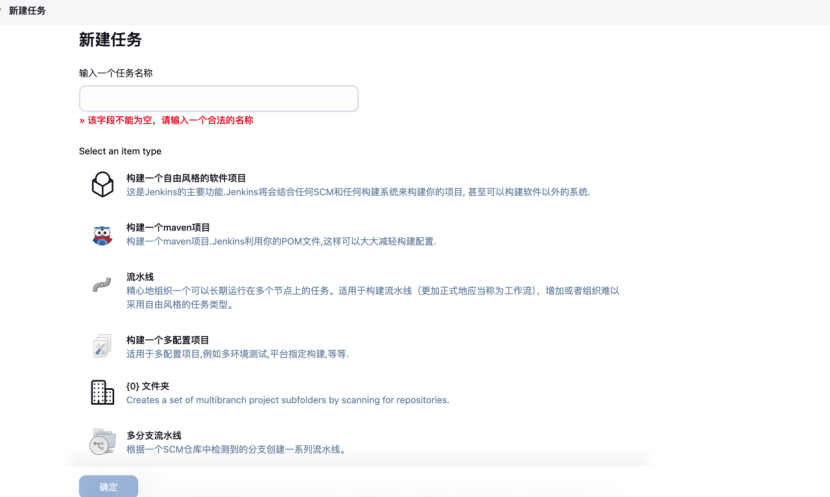Viewport: 830px width, 497px height.
Task: Choose the {0} 文件夹 item title
Action: click(148, 386)
